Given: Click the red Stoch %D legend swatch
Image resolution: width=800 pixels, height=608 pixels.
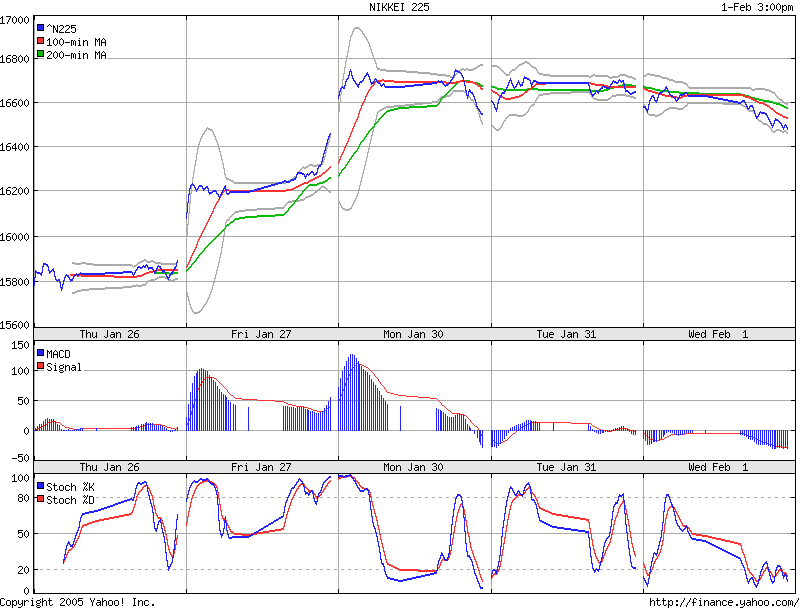Looking at the screenshot, I should [40, 499].
